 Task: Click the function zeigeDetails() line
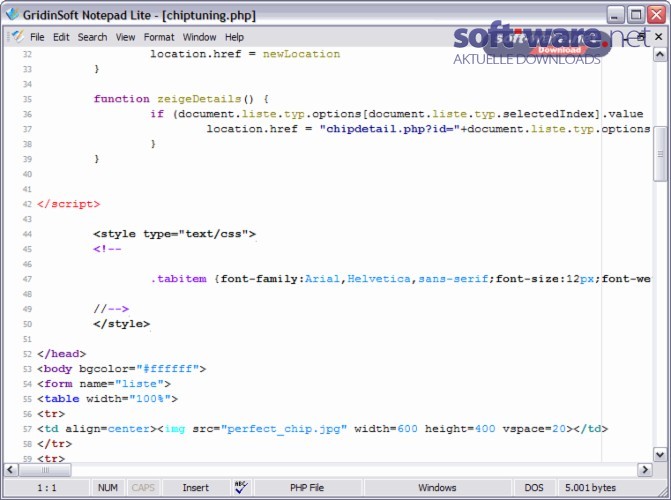181,99
